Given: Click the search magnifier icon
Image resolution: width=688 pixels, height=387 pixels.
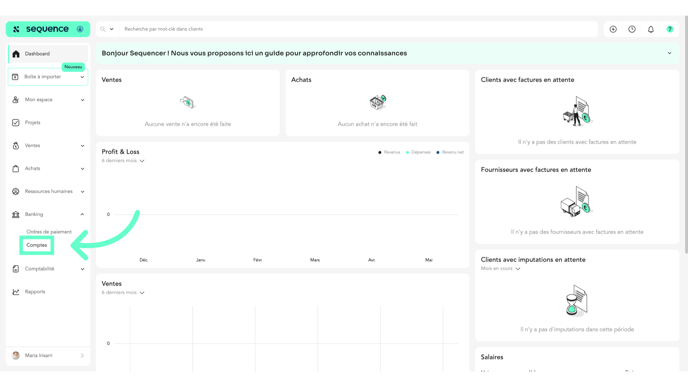Looking at the screenshot, I should 103,29.
